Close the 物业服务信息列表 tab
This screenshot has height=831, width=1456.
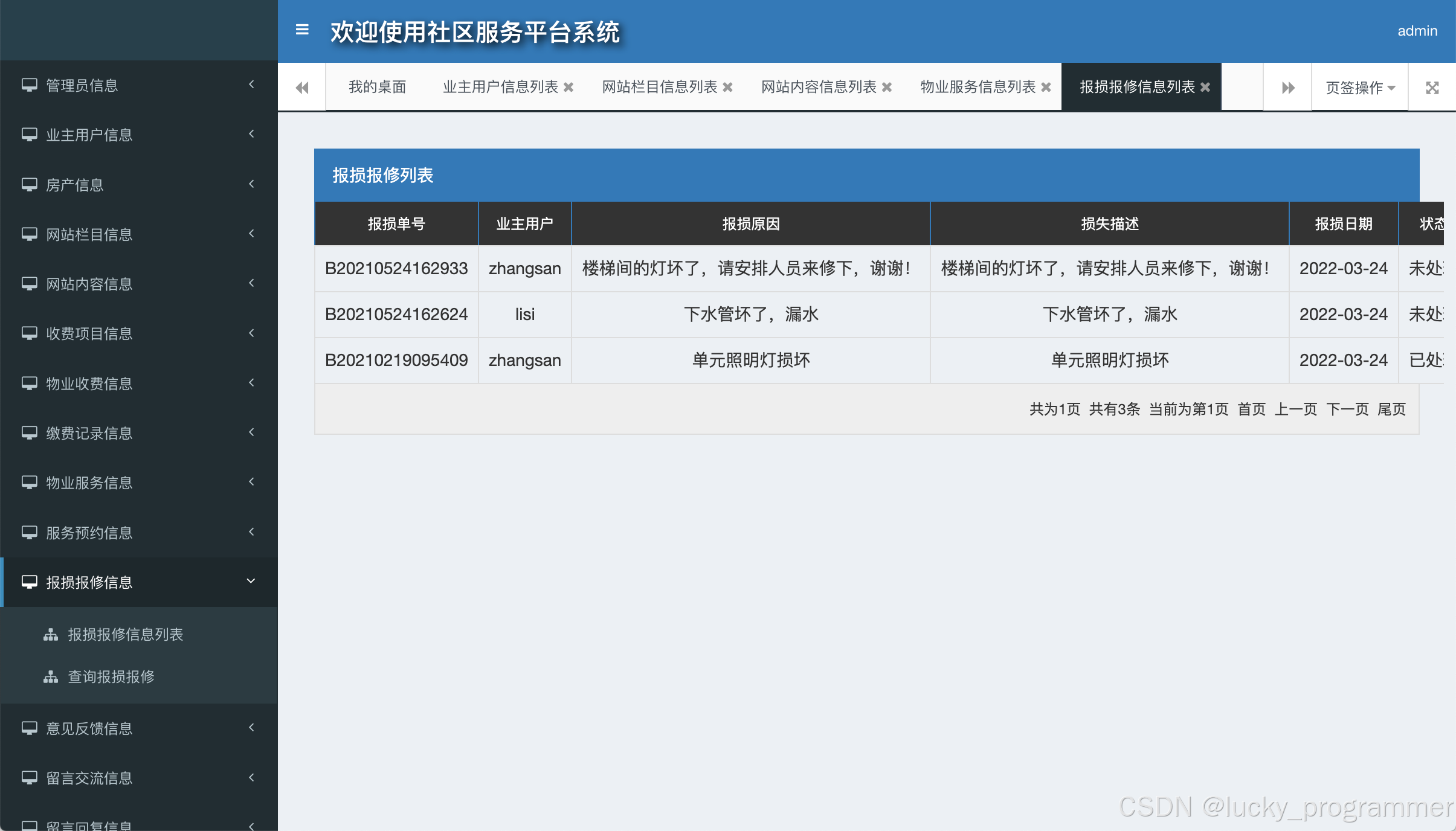coord(1046,88)
